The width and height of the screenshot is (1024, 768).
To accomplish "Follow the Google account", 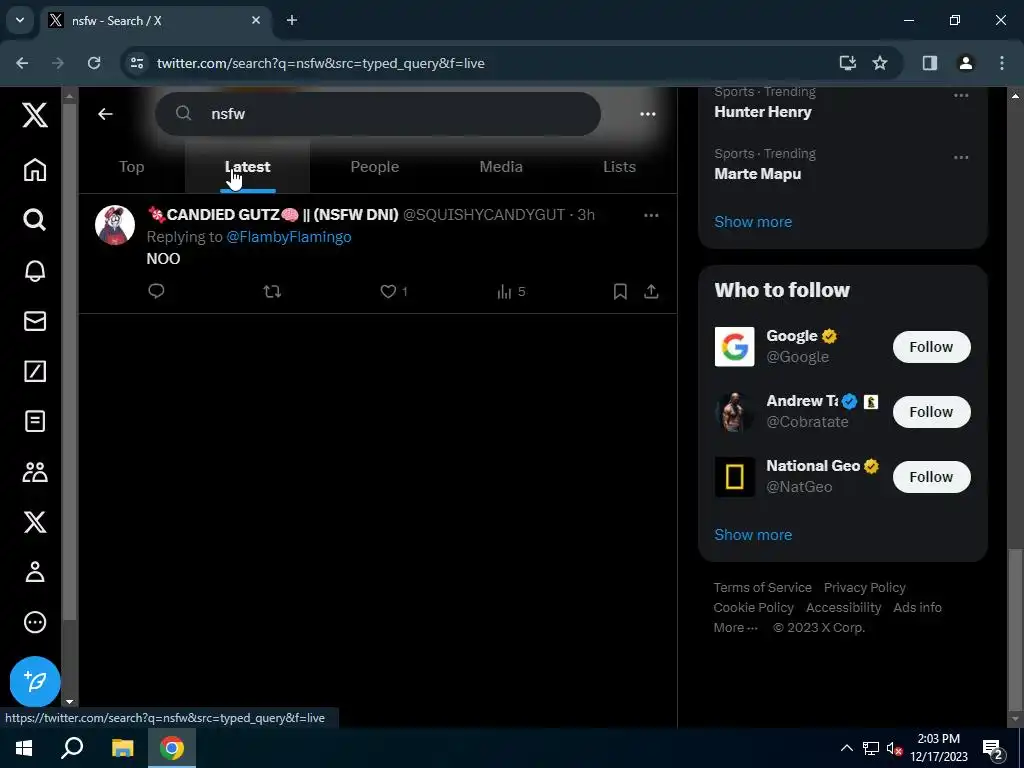I will point(931,347).
